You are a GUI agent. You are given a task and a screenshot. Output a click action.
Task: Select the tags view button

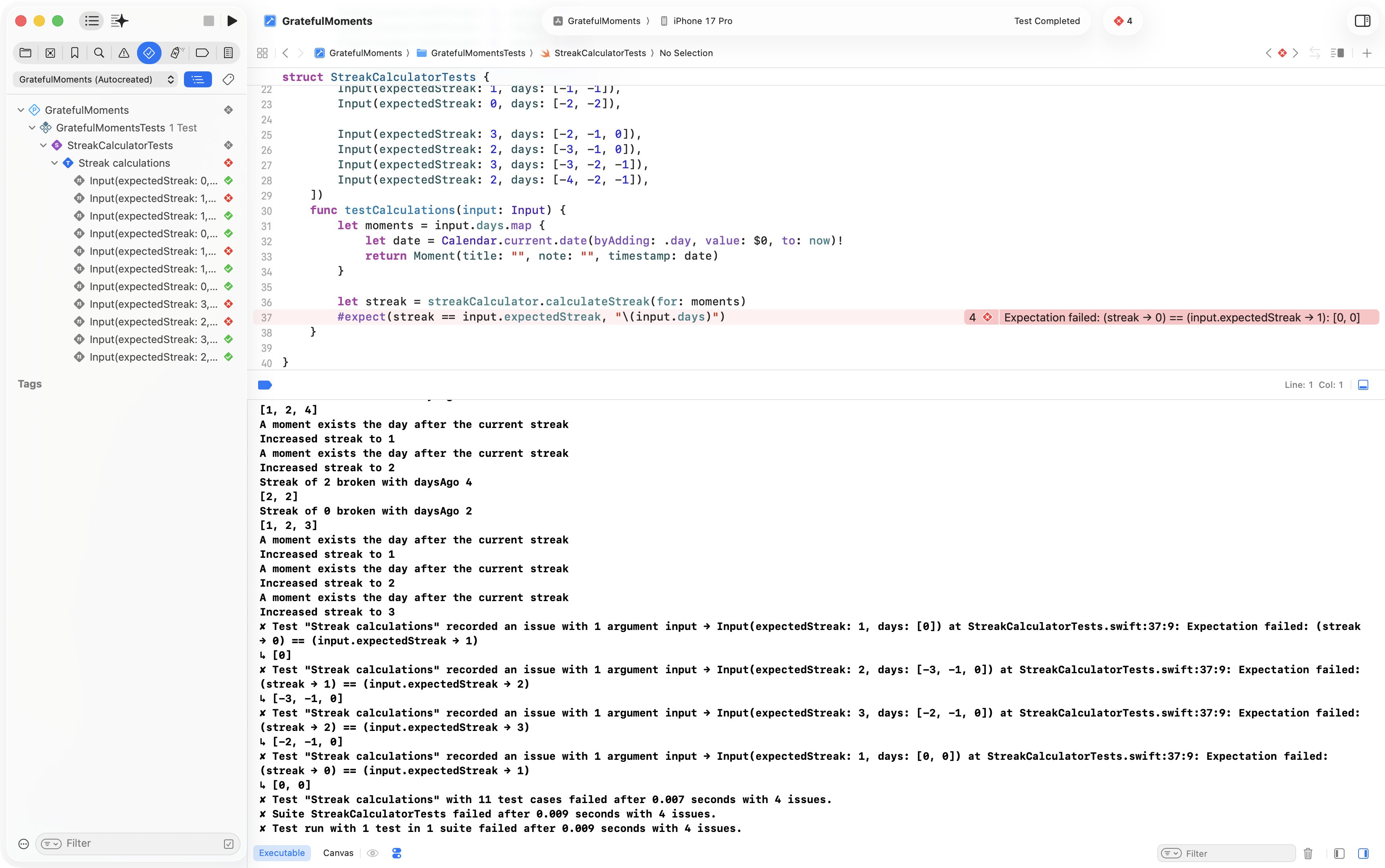tap(228, 79)
